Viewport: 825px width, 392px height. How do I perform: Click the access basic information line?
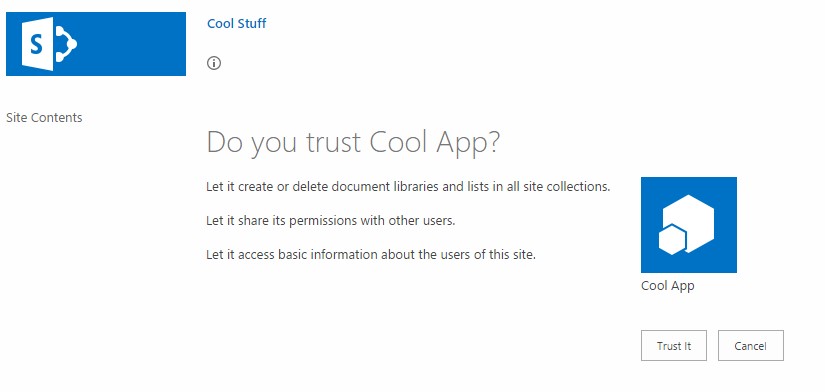(x=371, y=255)
